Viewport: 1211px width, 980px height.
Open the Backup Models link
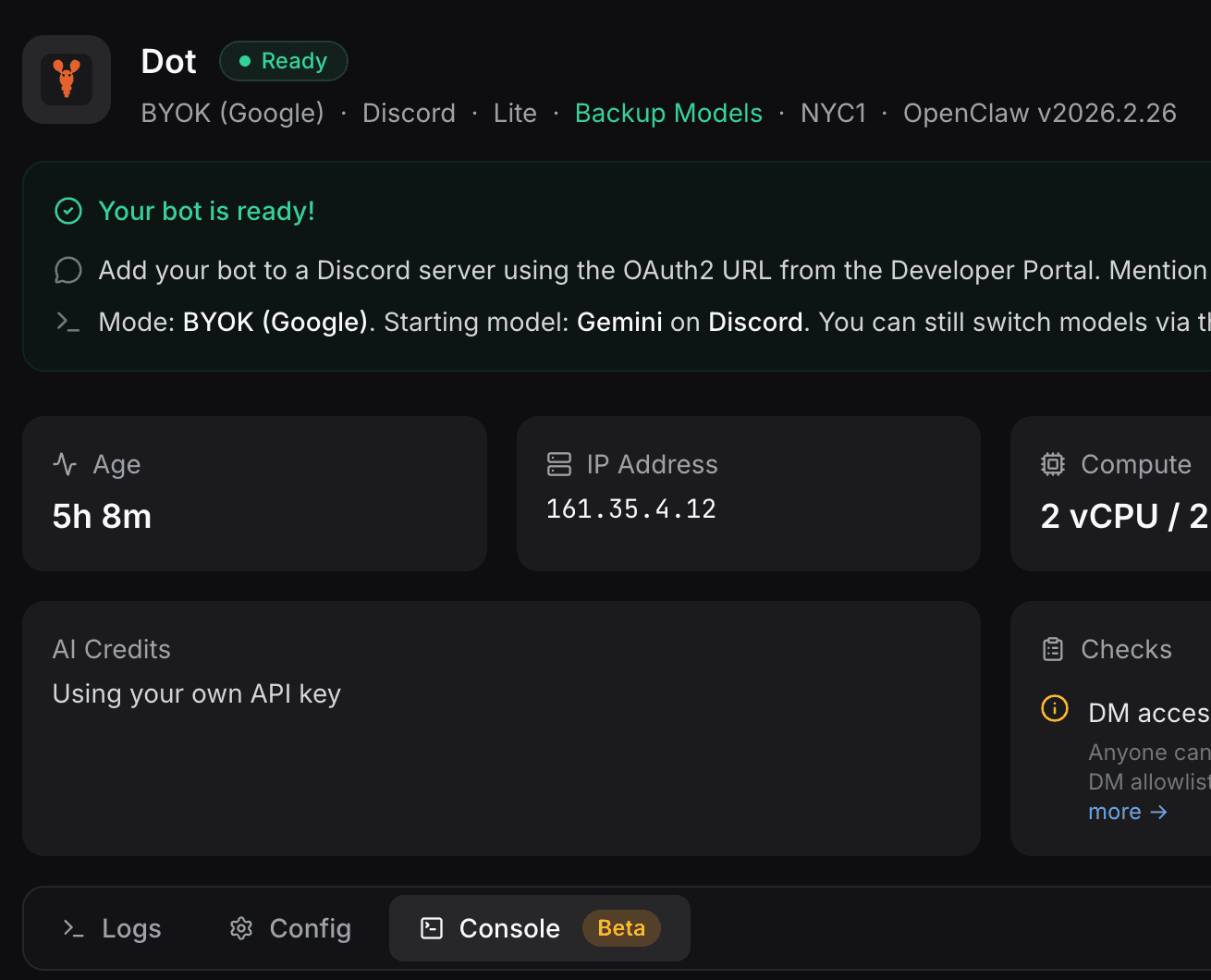(x=668, y=112)
